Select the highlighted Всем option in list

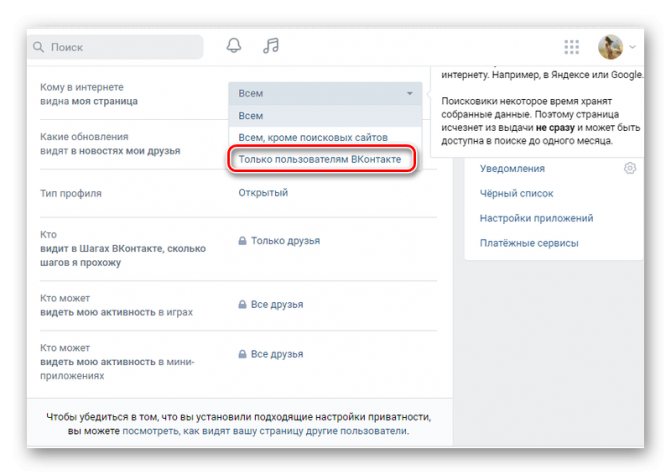(325, 116)
